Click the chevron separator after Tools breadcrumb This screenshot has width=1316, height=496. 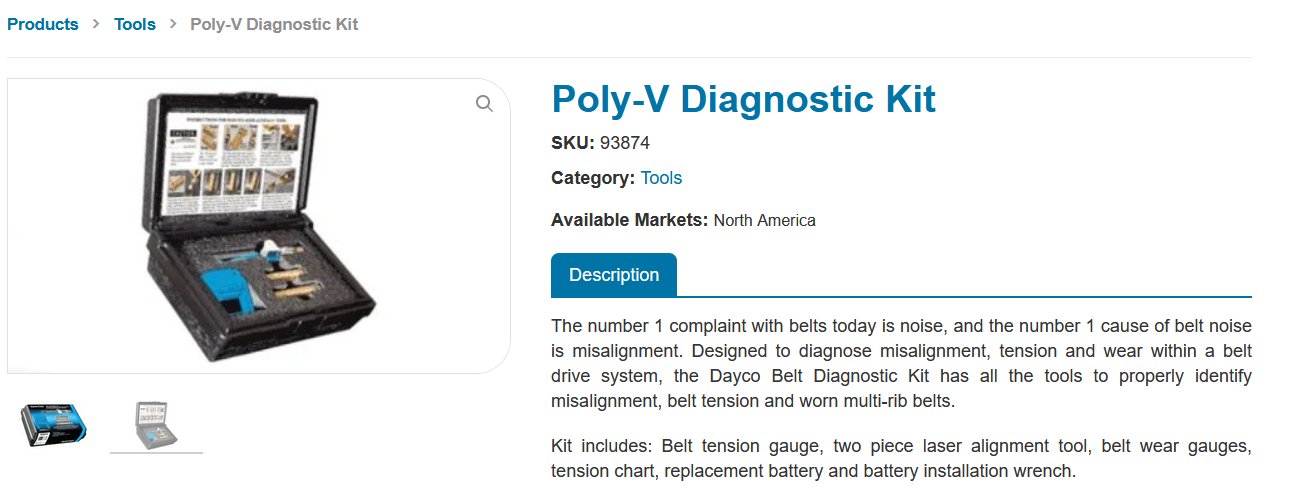[173, 24]
